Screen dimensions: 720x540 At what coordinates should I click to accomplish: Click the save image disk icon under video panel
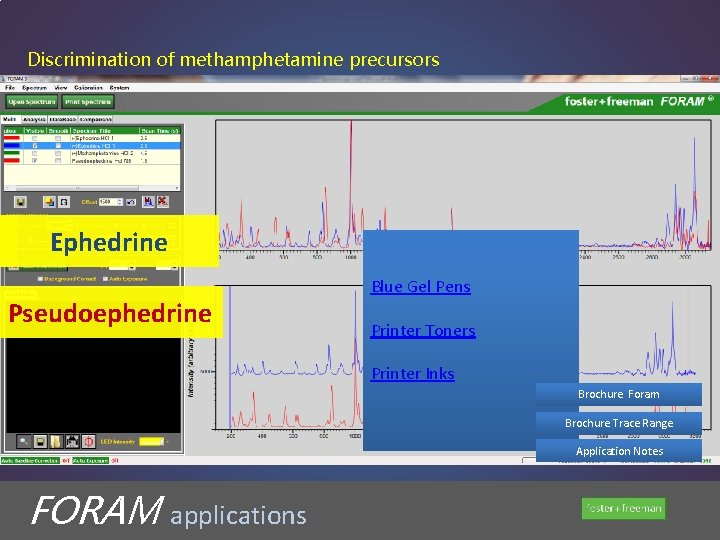click(40, 442)
